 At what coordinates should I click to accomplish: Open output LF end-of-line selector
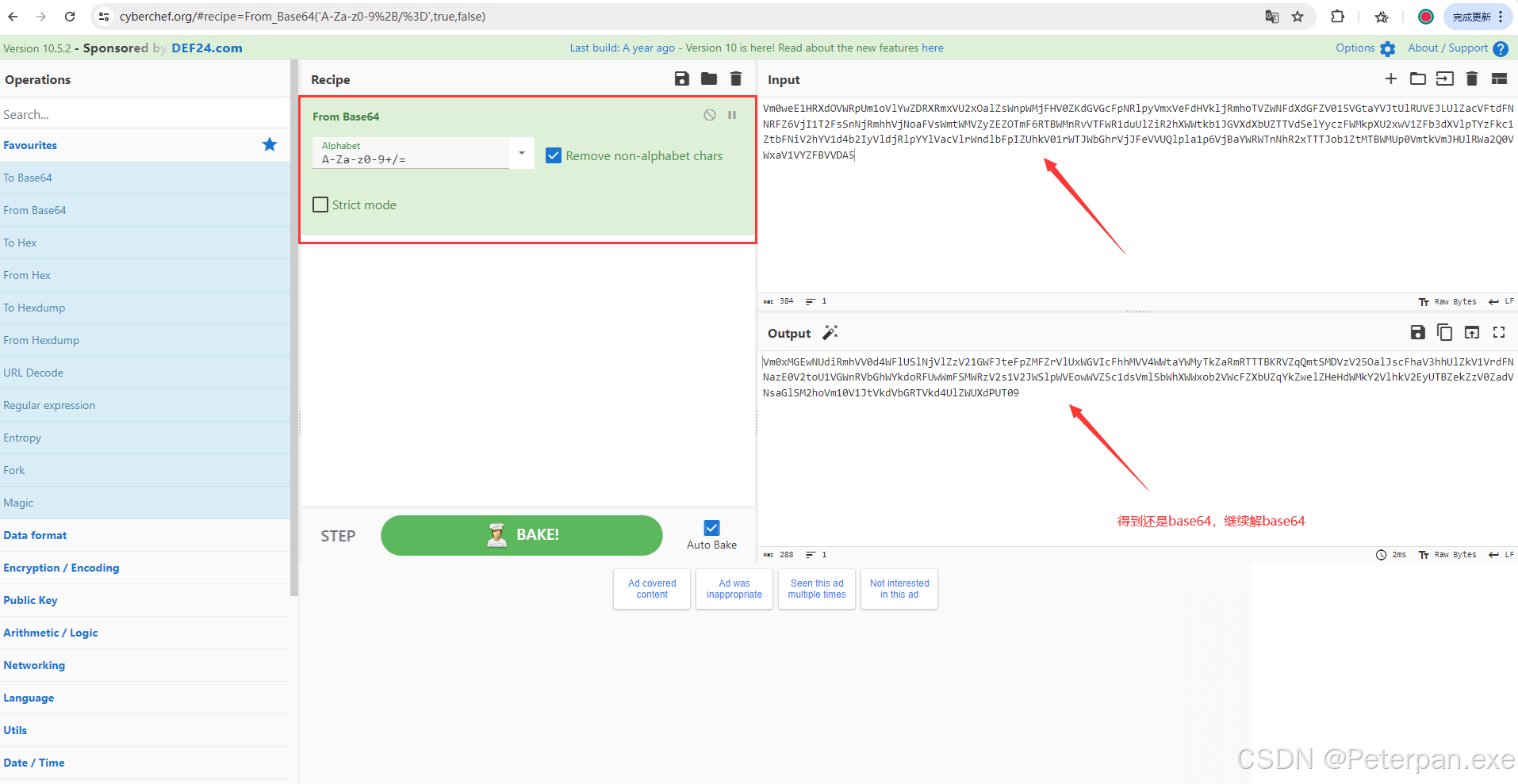coord(1501,555)
